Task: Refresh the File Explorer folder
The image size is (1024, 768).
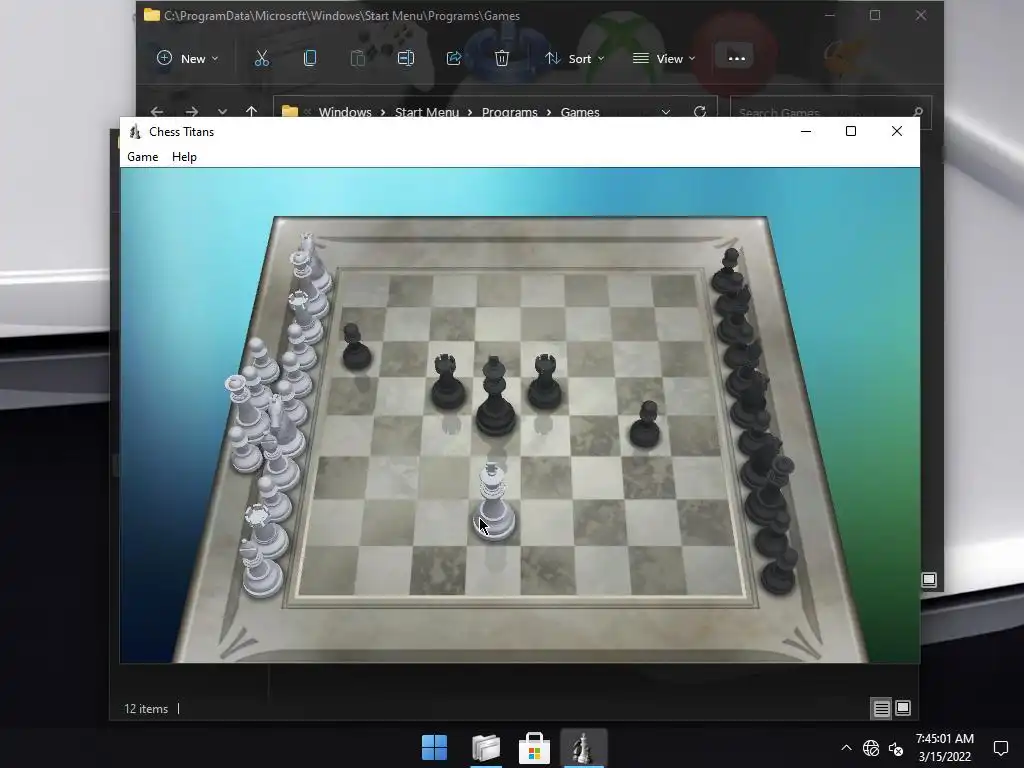Action: pyautogui.click(x=700, y=112)
